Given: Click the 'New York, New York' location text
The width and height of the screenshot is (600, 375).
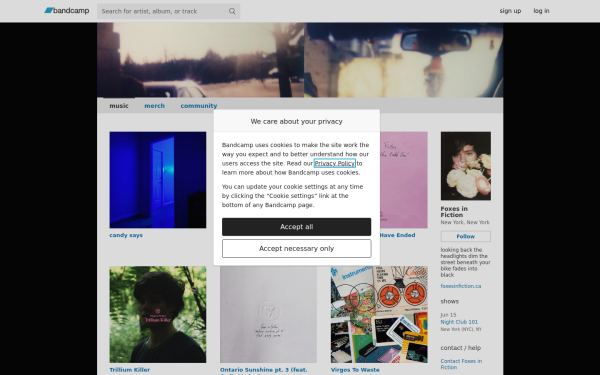Looking at the screenshot, I should point(465,222).
